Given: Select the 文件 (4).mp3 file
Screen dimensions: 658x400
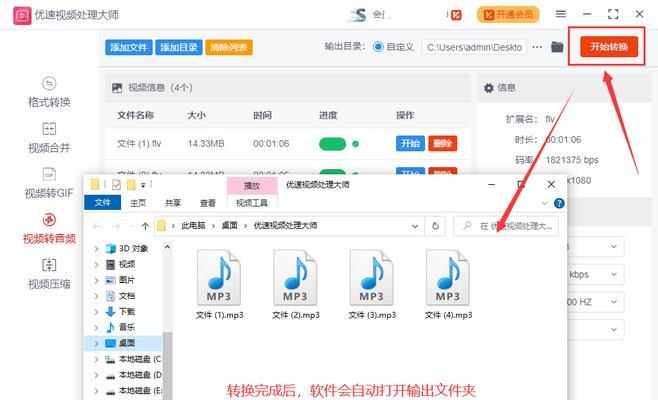Looking at the screenshot, I should coord(448,285).
